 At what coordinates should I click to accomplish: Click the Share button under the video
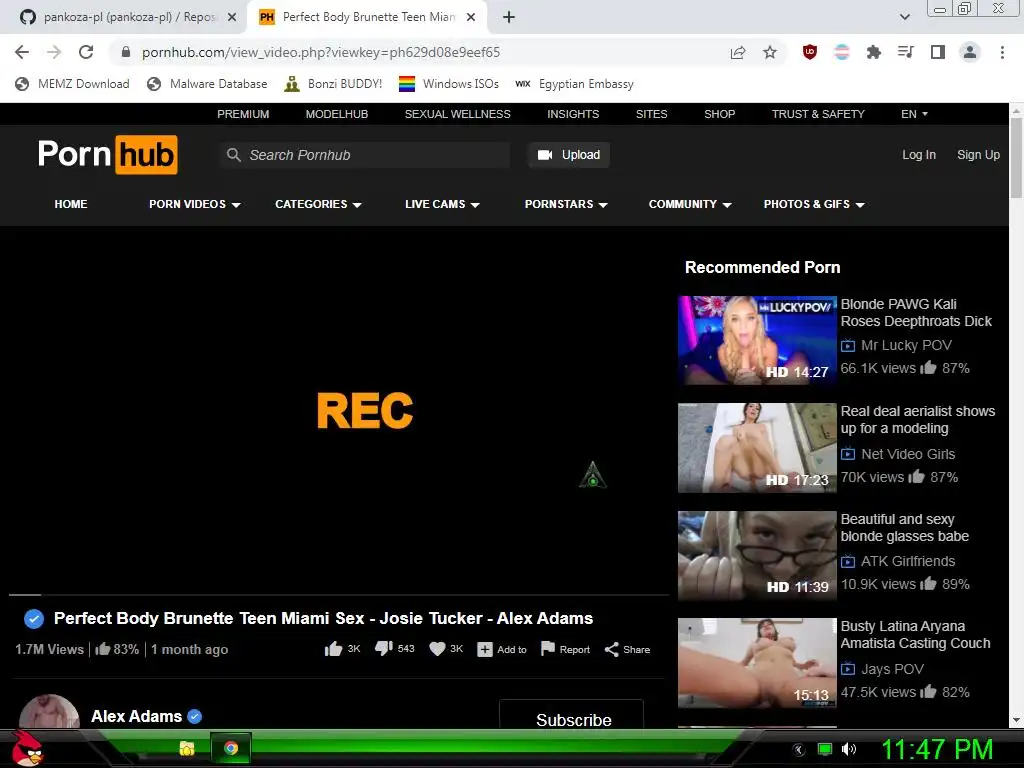click(627, 649)
